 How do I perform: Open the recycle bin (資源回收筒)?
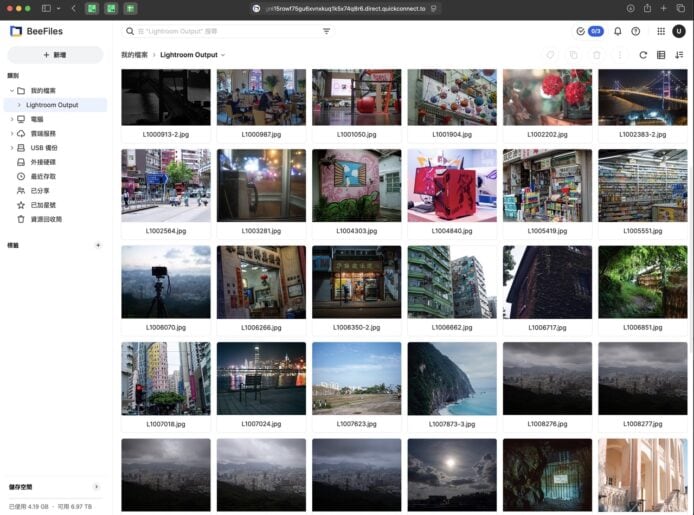[x=45, y=218]
